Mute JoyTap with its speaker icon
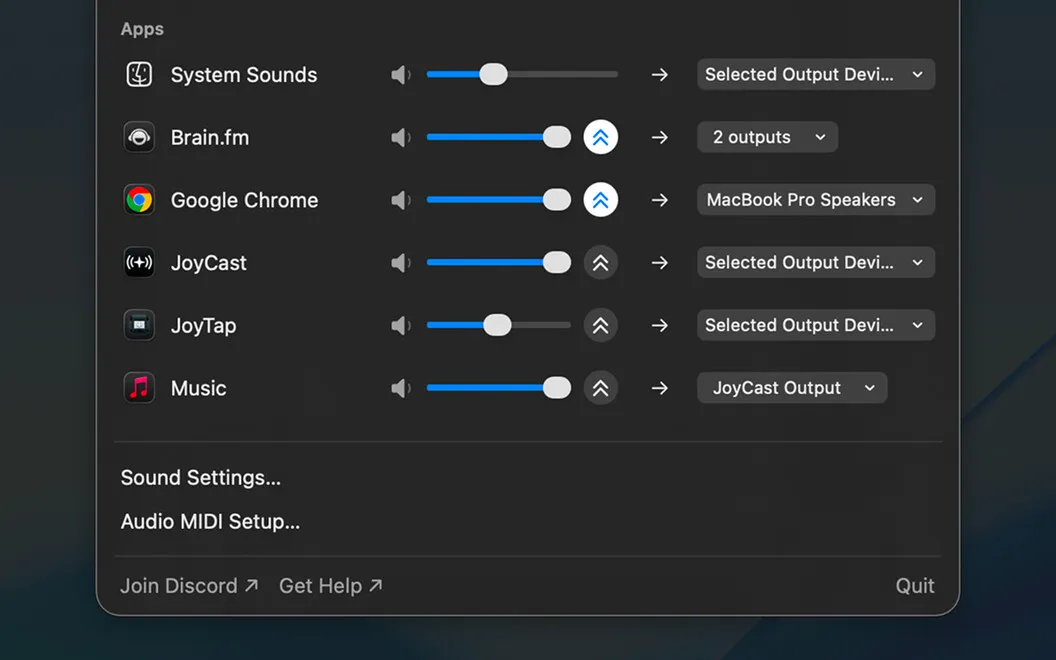 point(401,325)
